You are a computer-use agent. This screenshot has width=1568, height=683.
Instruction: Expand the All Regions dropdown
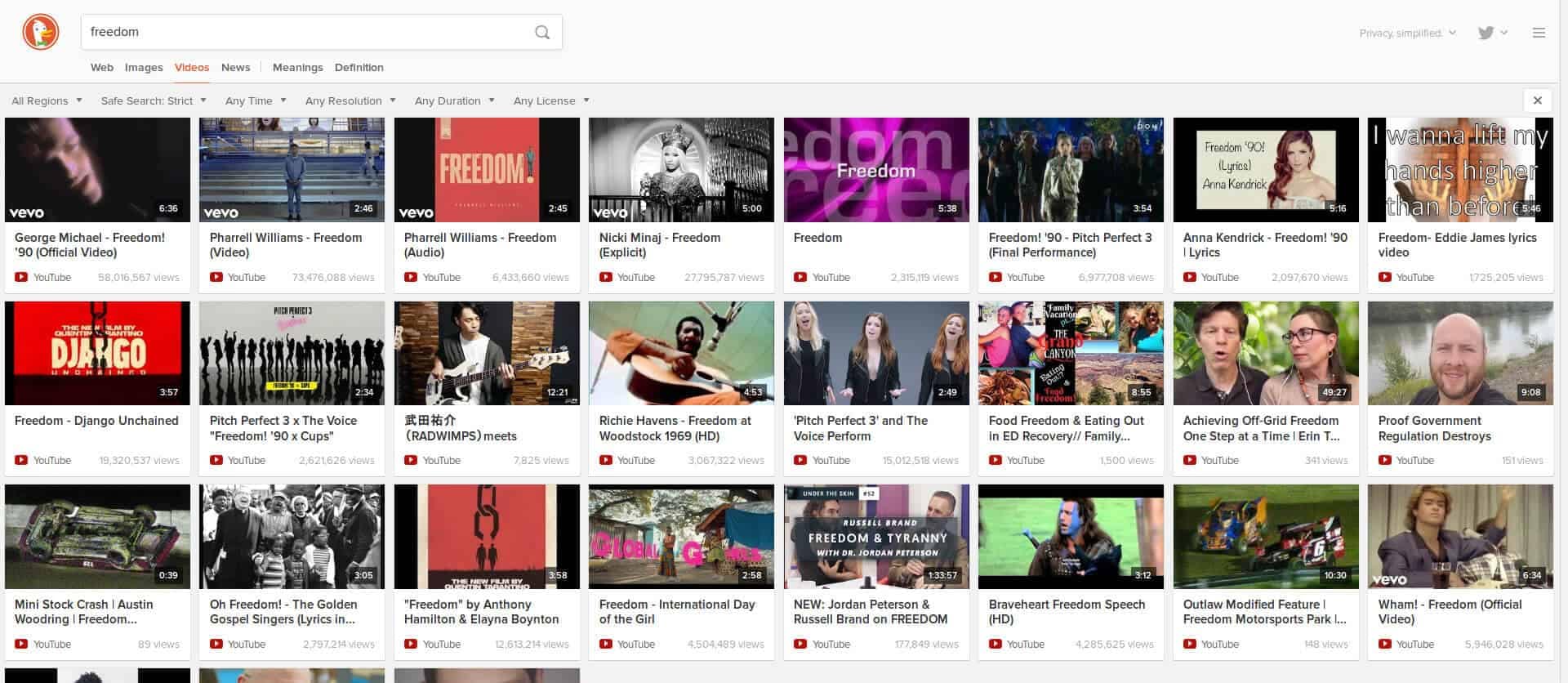click(47, 100)
